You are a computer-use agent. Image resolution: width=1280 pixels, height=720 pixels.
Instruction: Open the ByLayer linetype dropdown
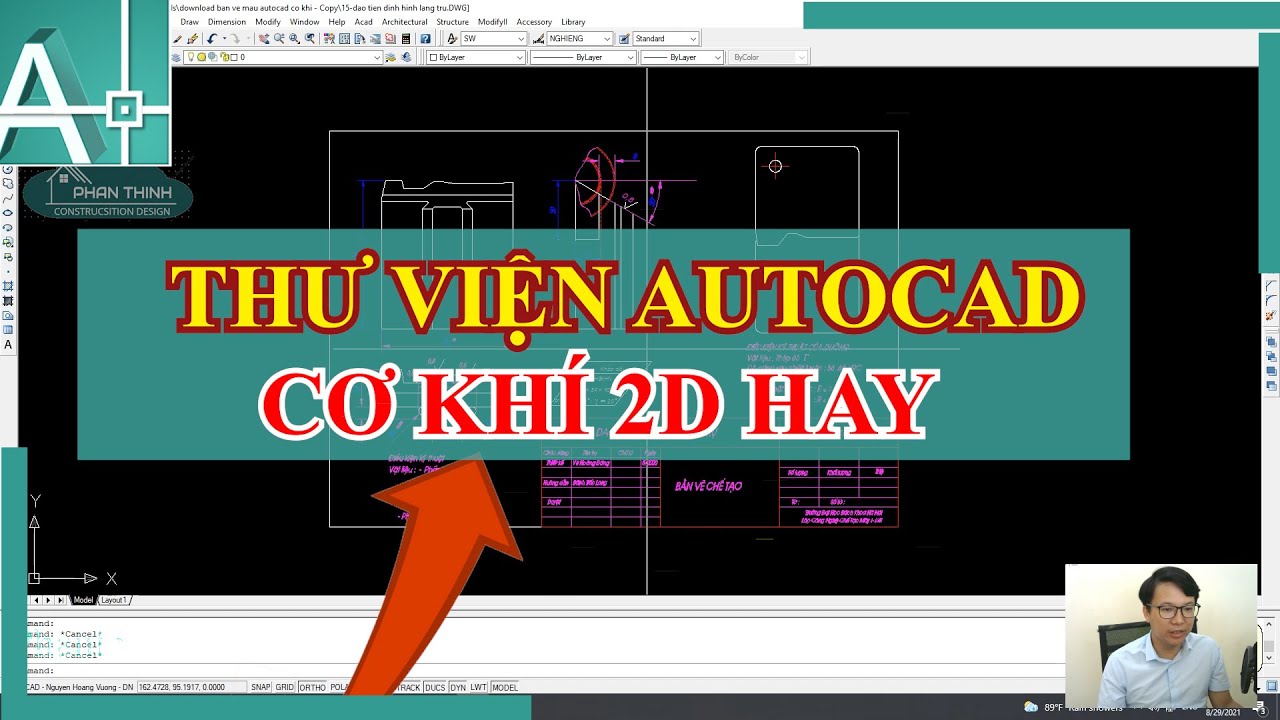[582, 57]
